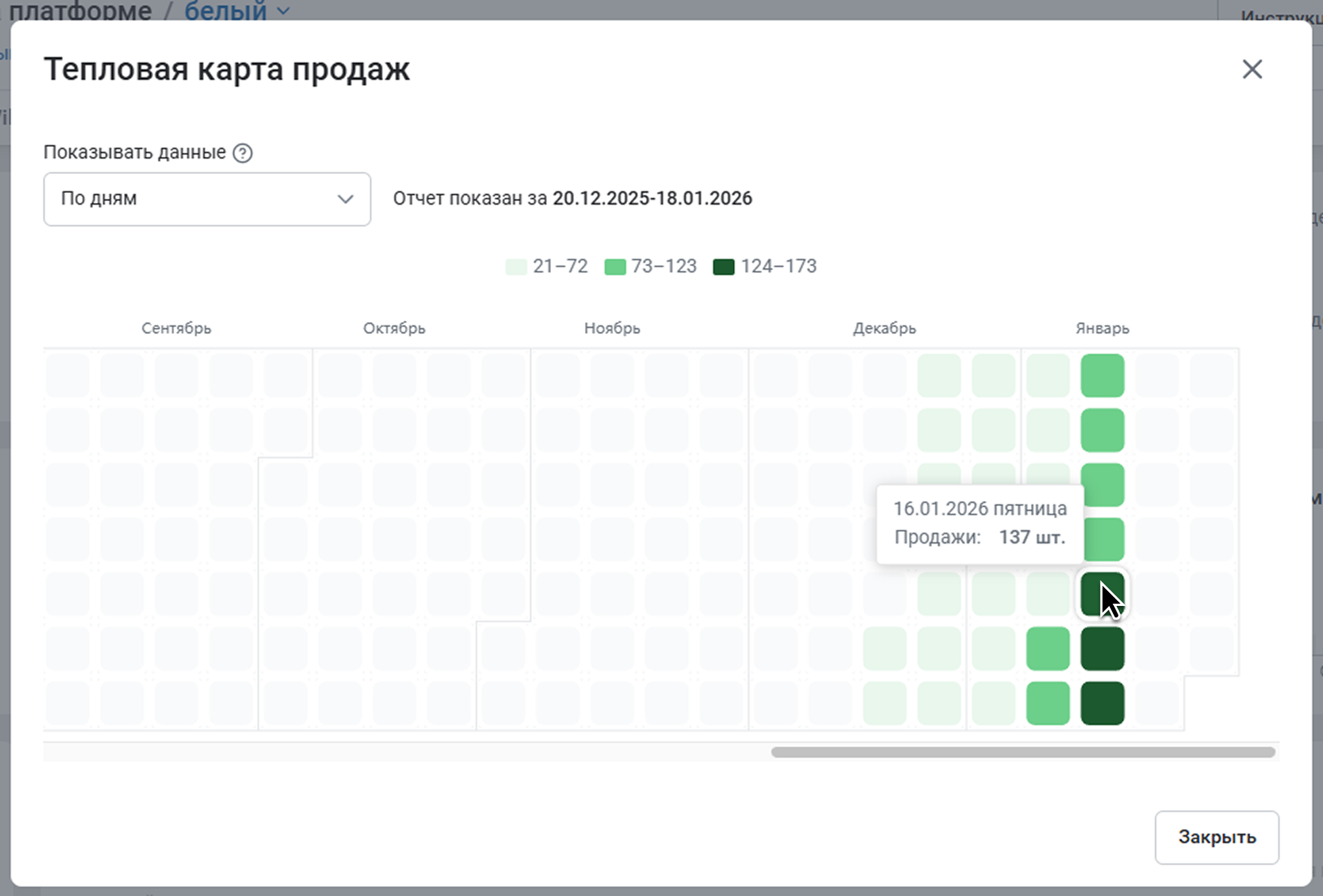Click the Октябрь month label

coord(394,329)
